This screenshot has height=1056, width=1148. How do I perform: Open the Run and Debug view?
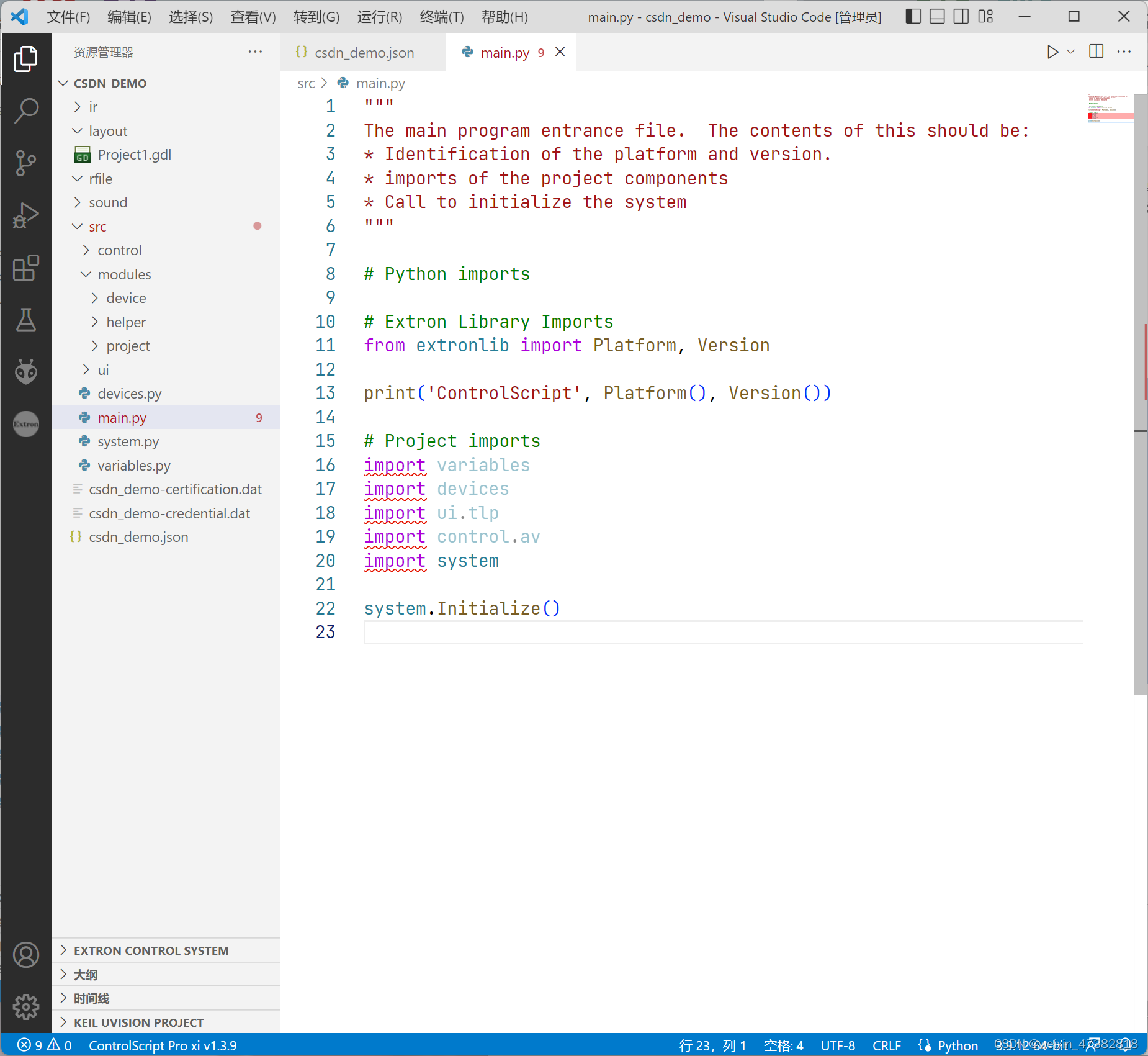click(x=26, y=215)
